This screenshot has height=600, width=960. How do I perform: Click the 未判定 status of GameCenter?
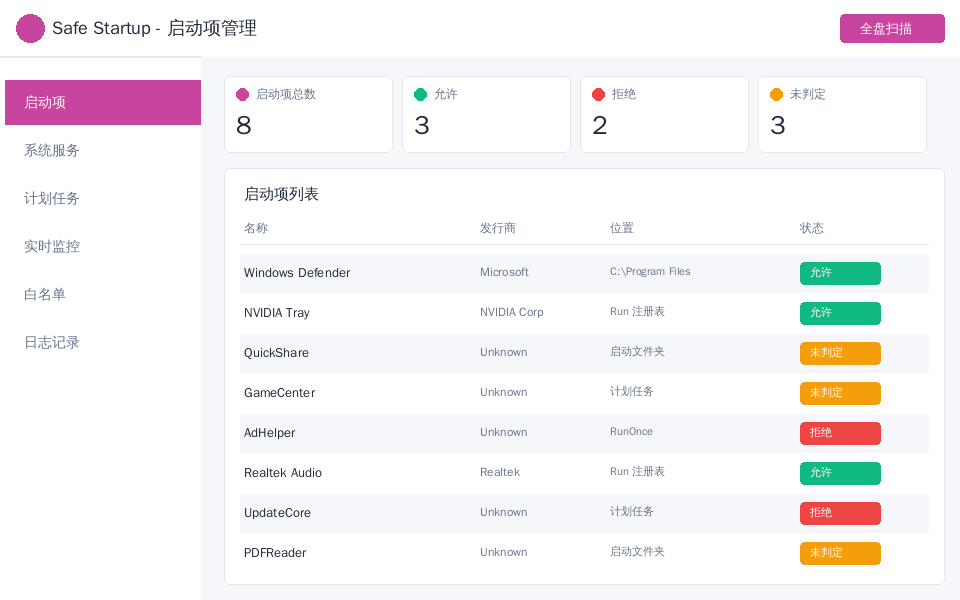click(840, 393)
